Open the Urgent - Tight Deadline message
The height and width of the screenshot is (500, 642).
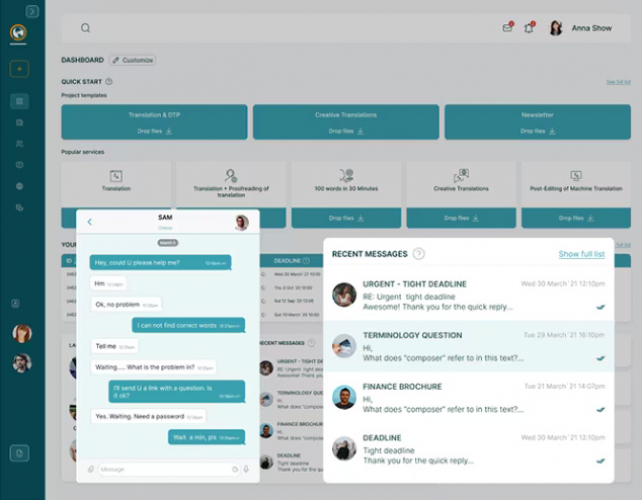coord(468,295)
